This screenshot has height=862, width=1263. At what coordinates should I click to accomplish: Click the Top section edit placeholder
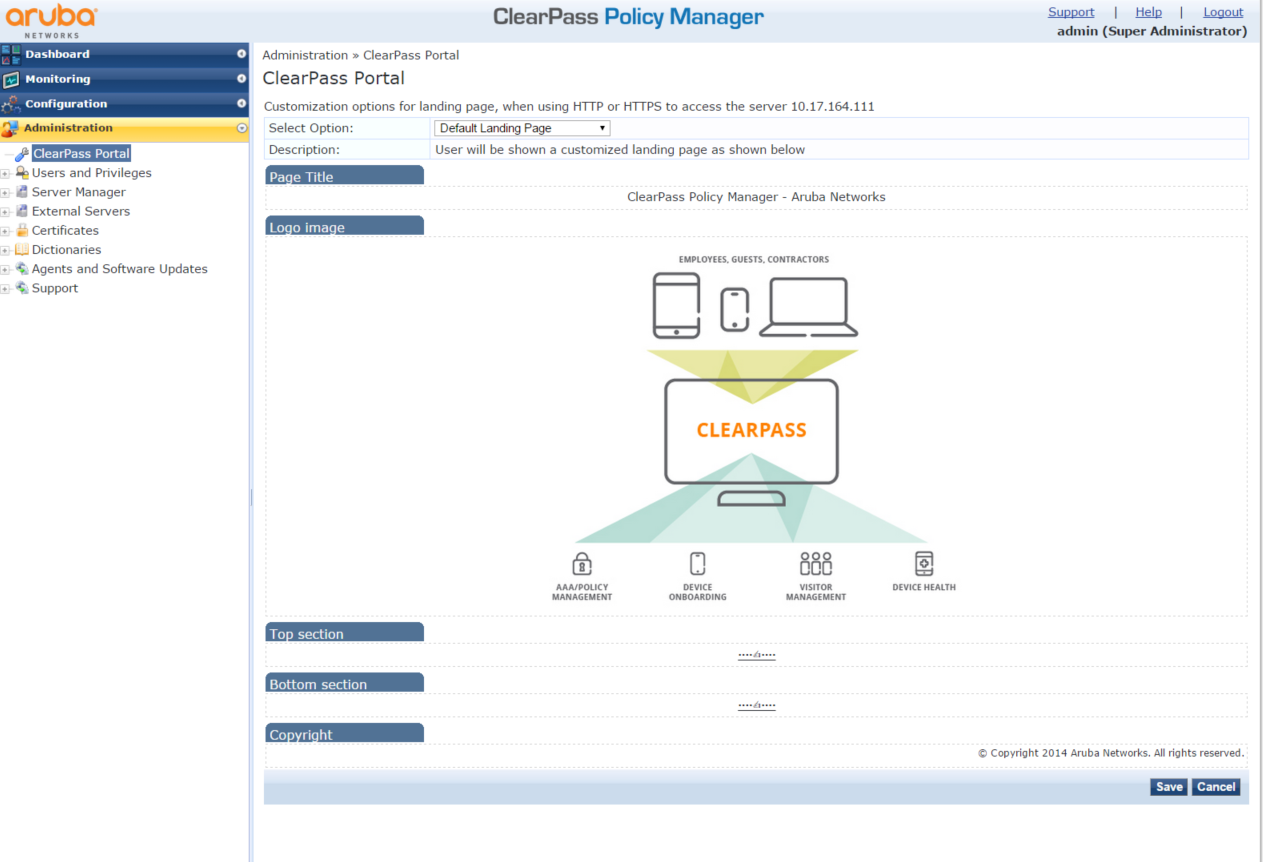point(757,655)
